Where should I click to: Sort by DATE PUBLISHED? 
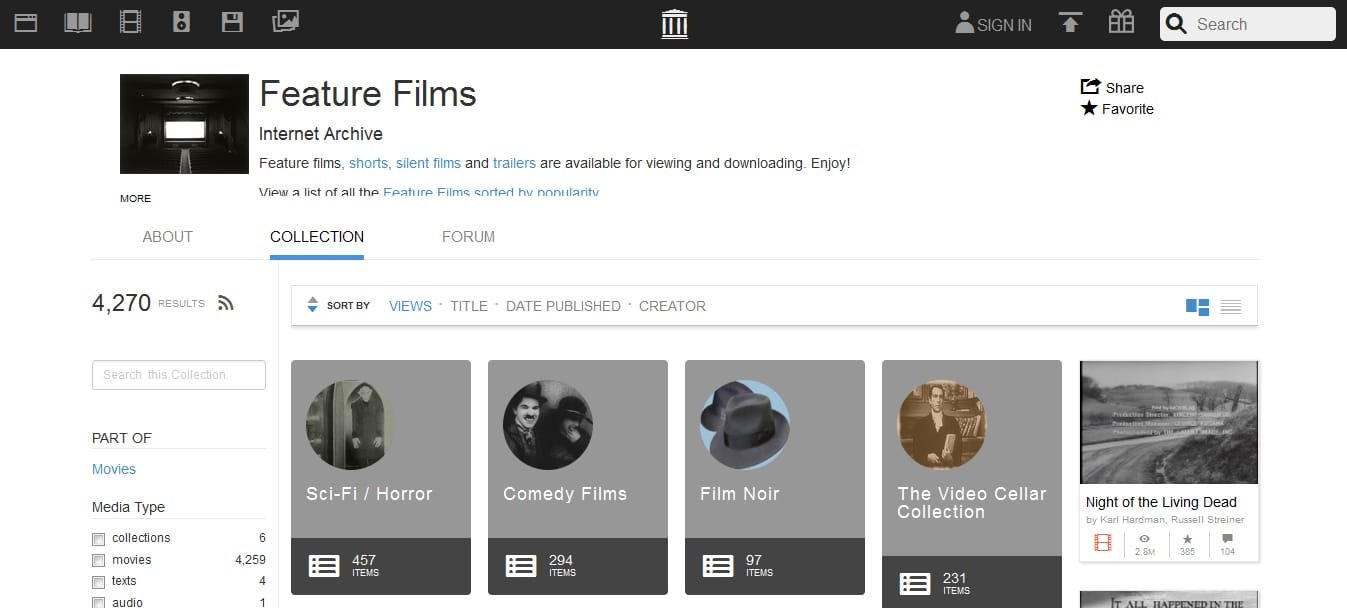click(563, 306)
